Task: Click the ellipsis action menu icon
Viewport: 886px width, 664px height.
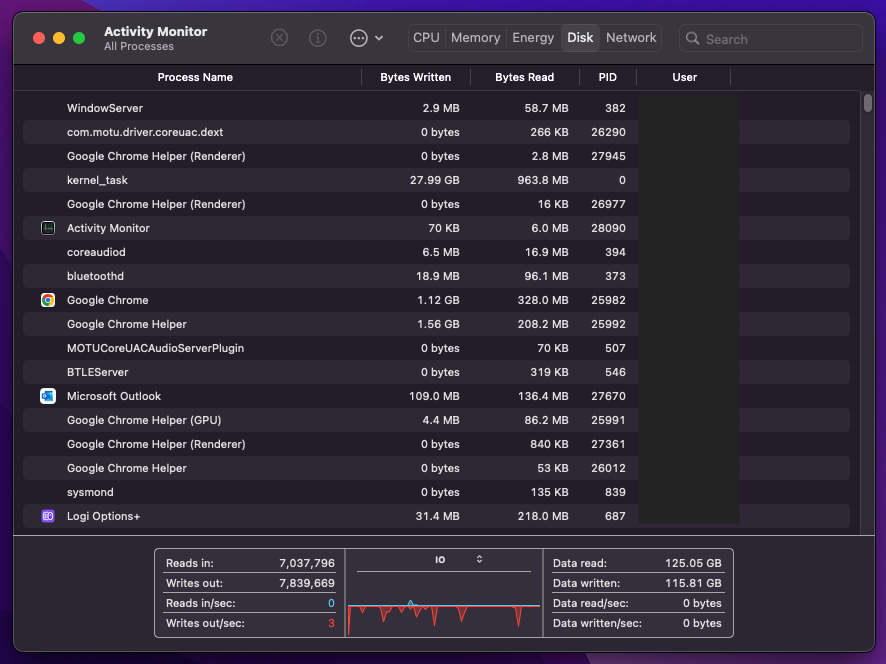Action: (x=359, y=38)
